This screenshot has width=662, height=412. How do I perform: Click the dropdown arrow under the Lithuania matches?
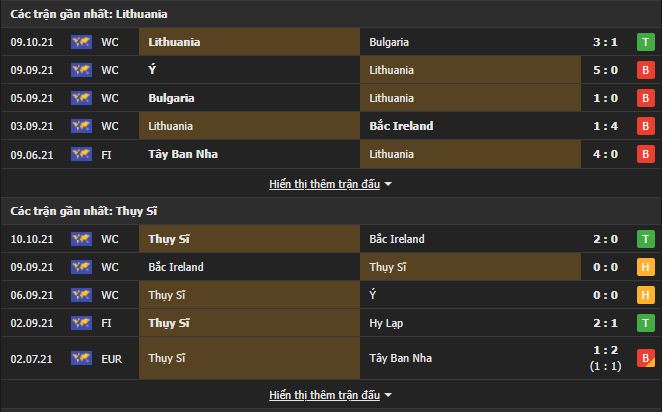click(x=389, y=185)
